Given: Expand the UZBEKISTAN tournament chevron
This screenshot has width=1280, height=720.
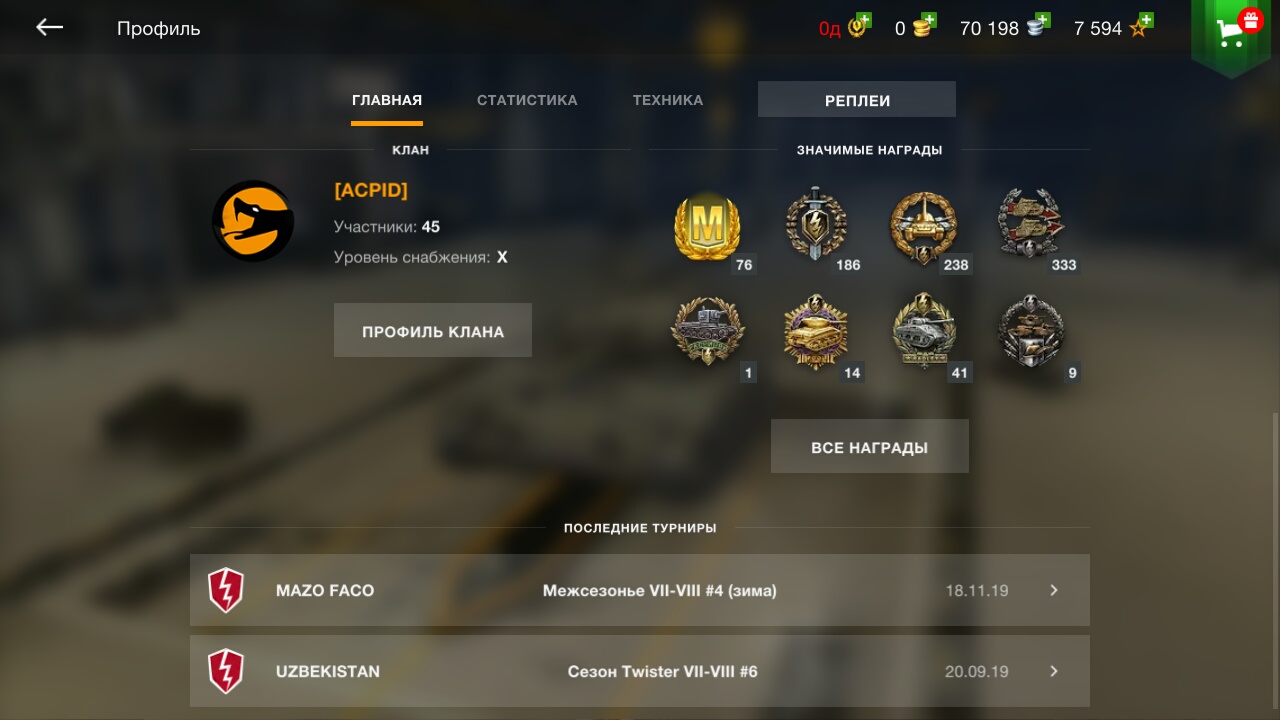Looking at the screenshot, I should [1054, 671].
